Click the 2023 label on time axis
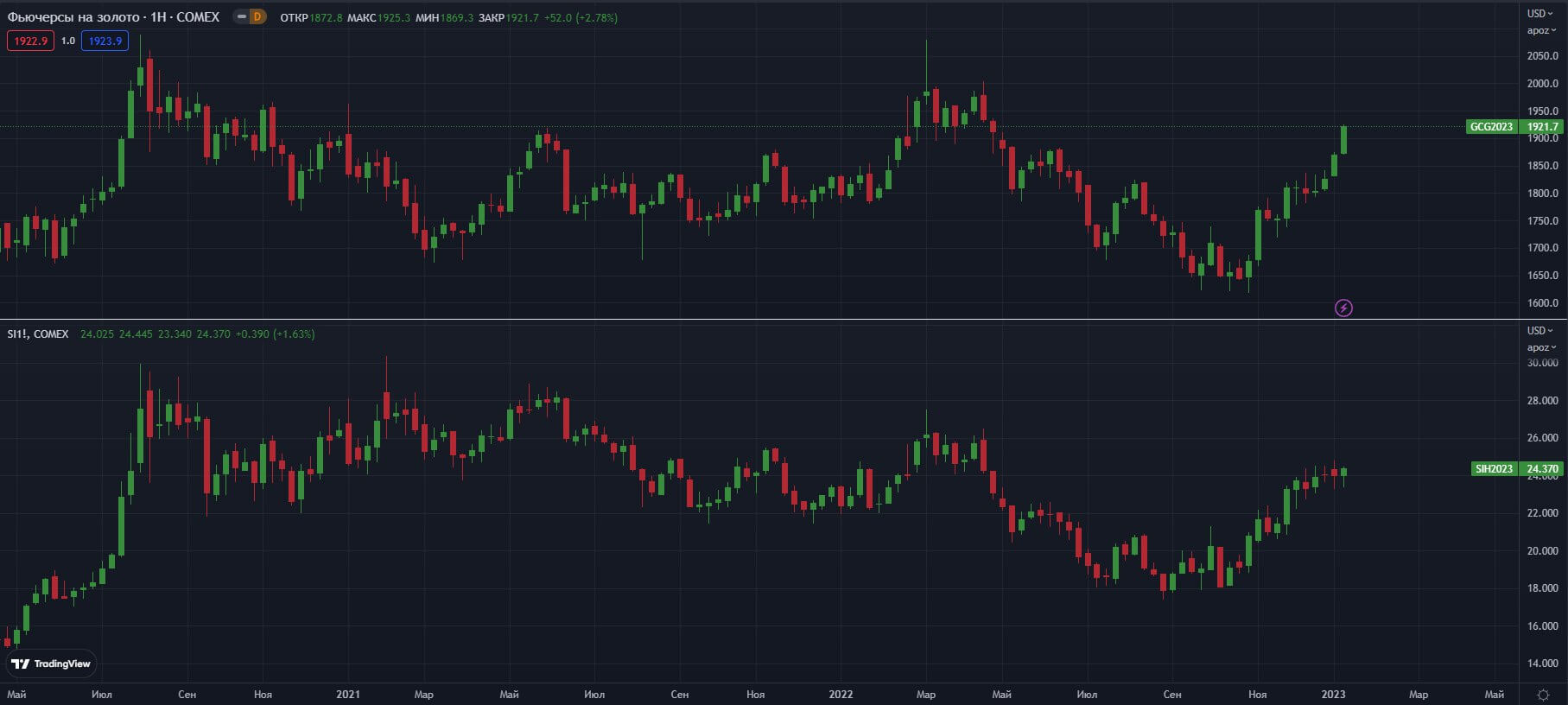The height and width of the screenshot is (705, 1568). pos(1333,695)
